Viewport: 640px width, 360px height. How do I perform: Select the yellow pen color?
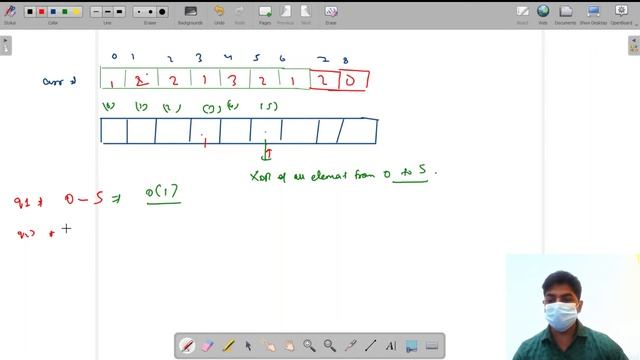point(76,12)
